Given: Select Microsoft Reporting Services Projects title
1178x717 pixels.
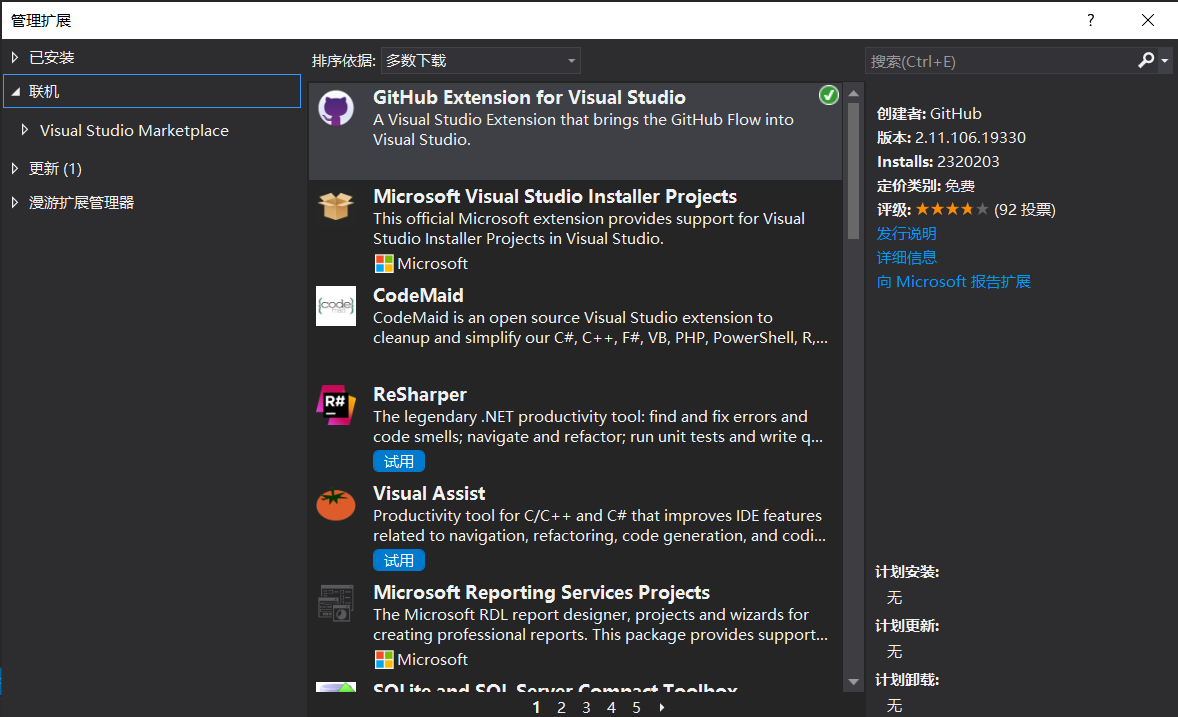Looking at the screenshot, I should point(542,593).
